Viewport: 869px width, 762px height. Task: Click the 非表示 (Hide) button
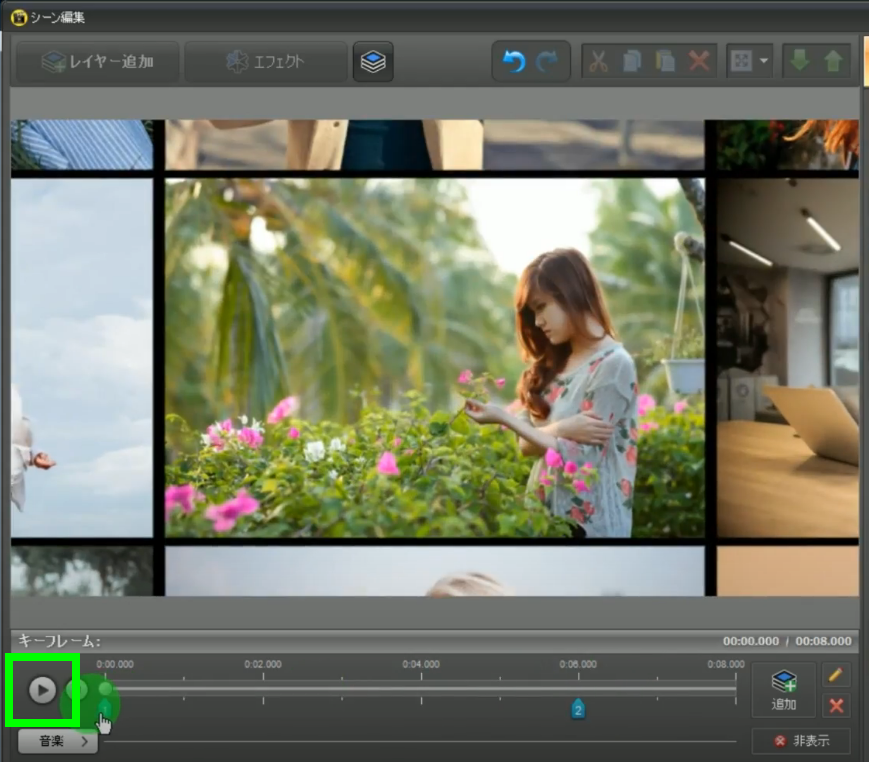tap(800, 741)
